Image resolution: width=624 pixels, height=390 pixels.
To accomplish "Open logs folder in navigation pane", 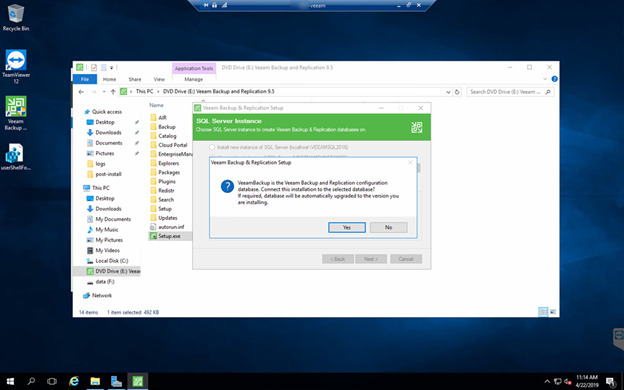I will click(x=100, y=164).
